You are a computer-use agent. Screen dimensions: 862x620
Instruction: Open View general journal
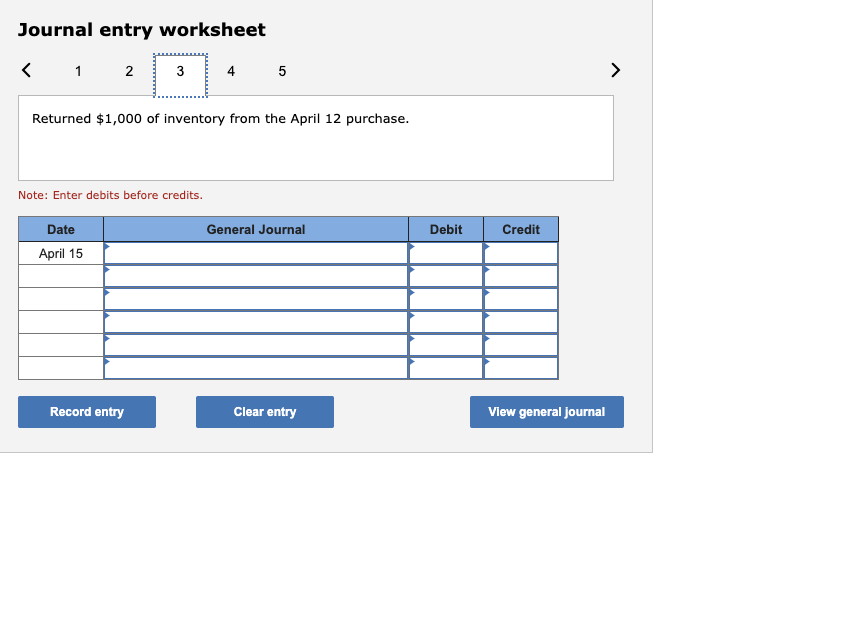[546, 412]
